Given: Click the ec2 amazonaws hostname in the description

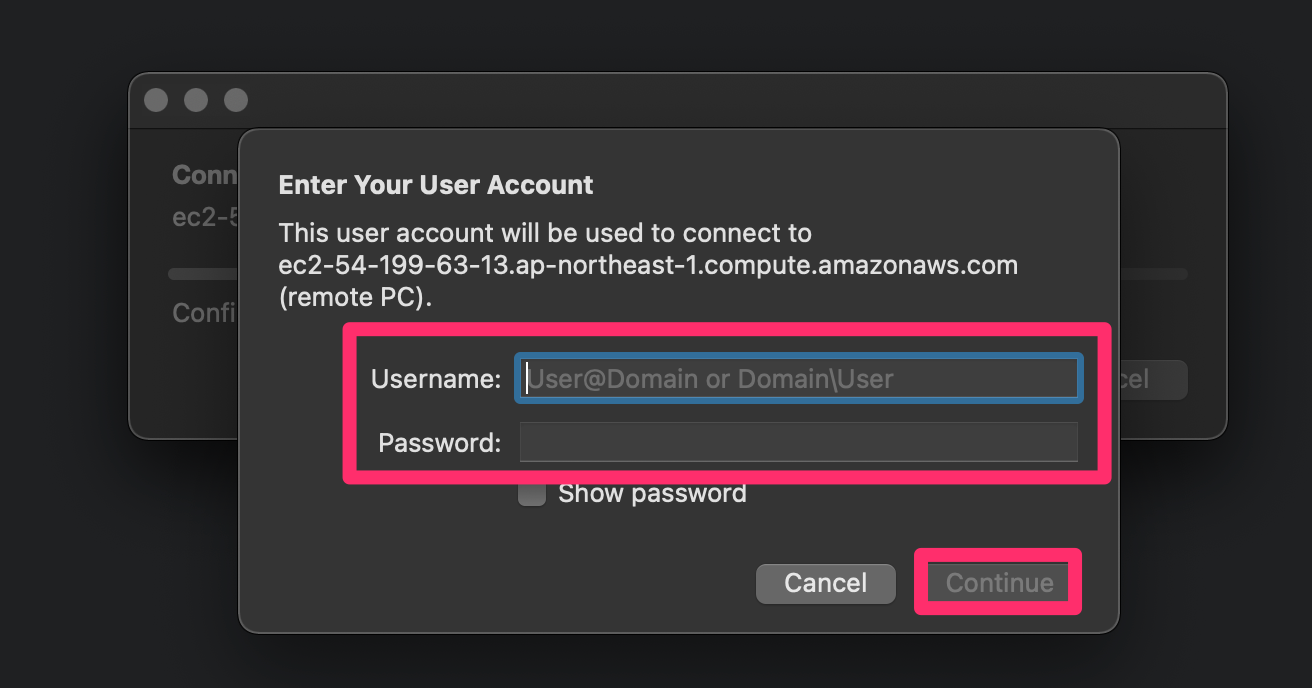Looking at the screenshot, I should click(x=647, y=264).
